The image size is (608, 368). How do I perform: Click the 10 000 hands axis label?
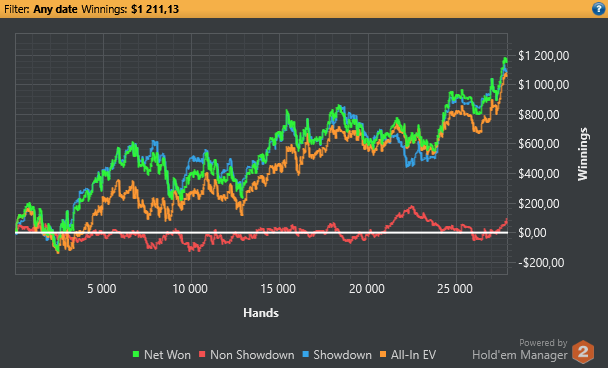tap(190, 289)
